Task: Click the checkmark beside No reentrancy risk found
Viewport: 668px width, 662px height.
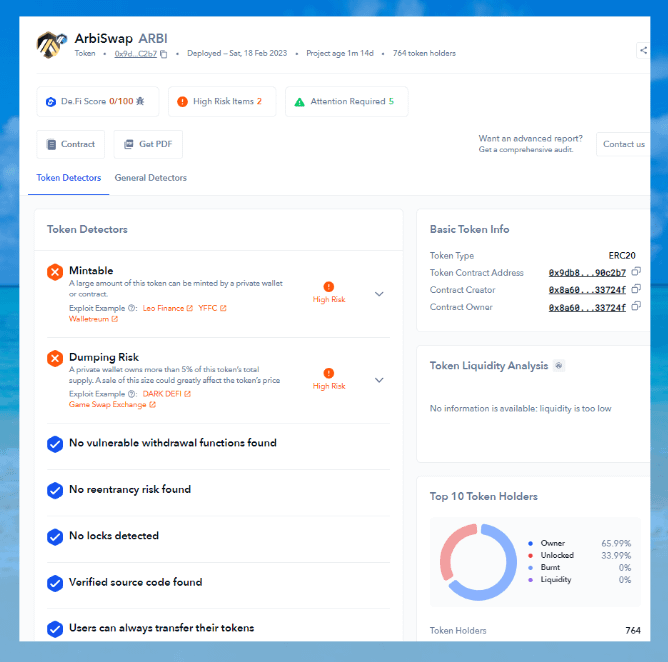Action: [55, 490]
